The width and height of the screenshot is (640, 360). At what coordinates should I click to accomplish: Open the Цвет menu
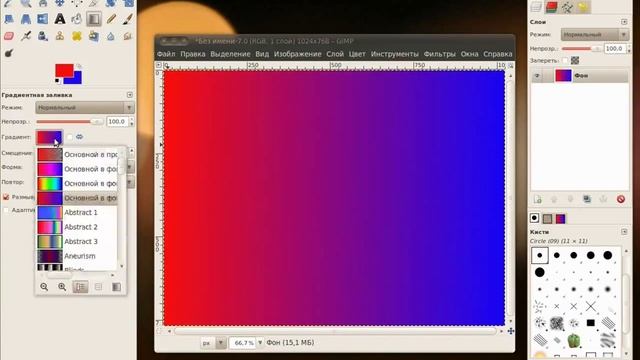pyautogui.click(x=357, y=54)
